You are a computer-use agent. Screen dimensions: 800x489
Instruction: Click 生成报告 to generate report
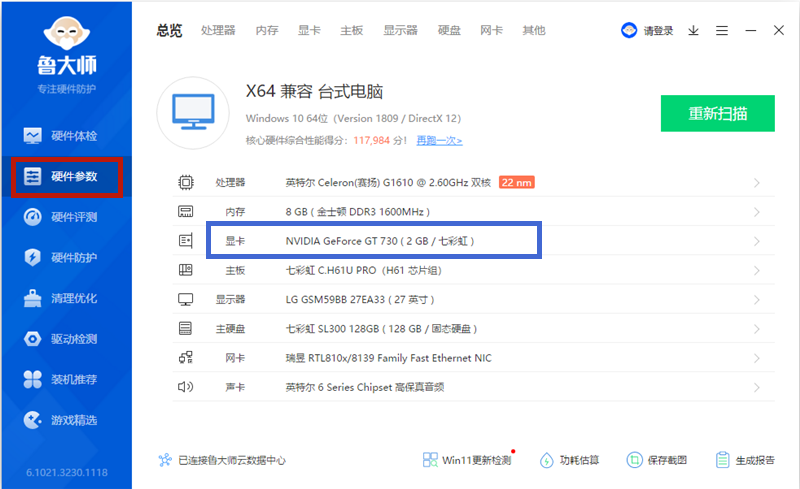(x=745, y=460)
